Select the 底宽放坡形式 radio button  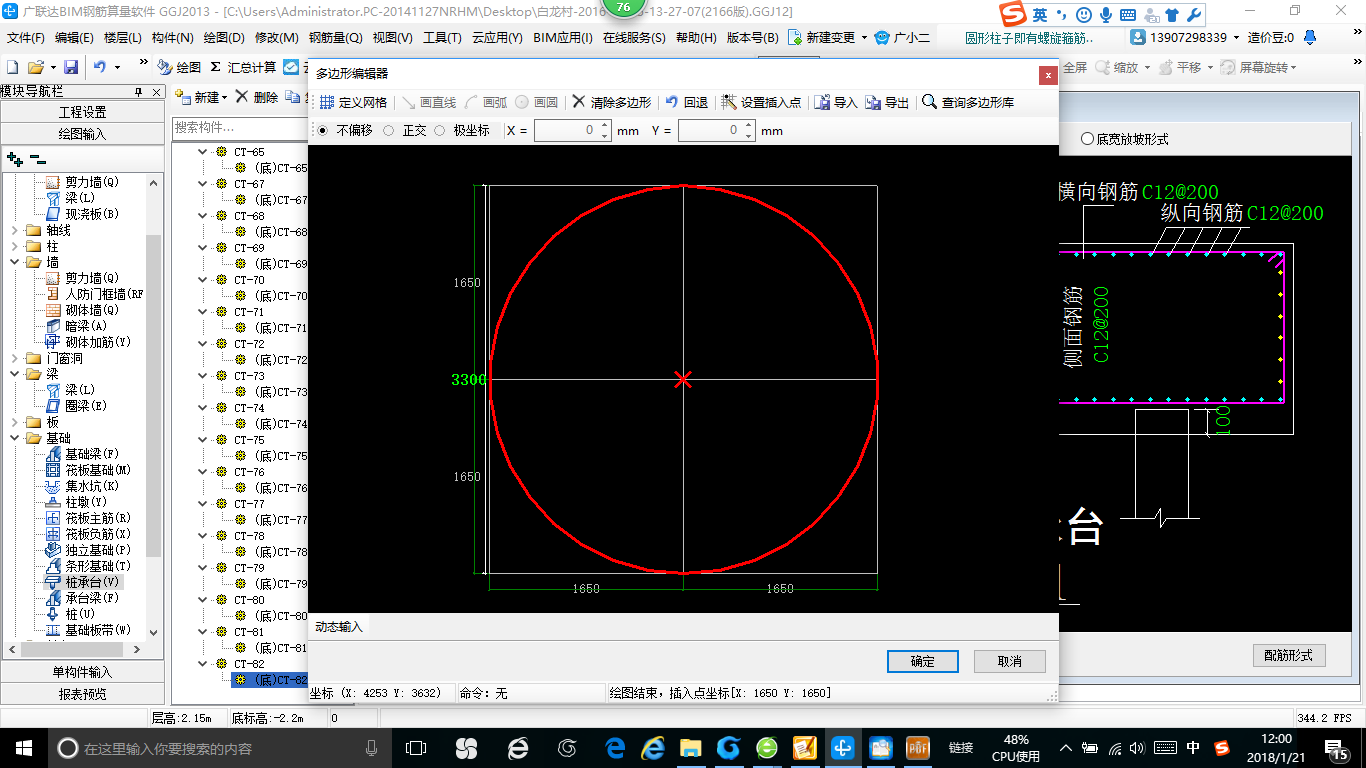point(1087,139)
